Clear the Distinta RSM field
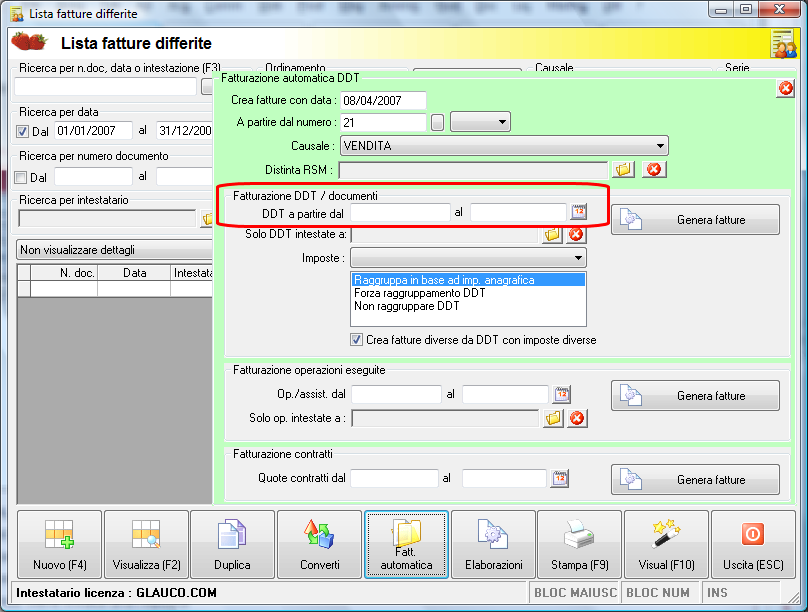This screenshot has height=612, width=808. coord(654,169)
